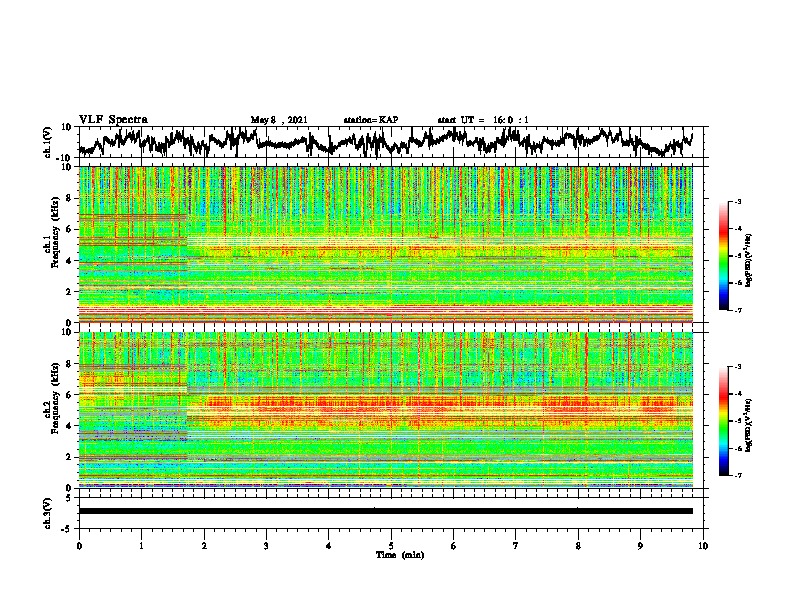Screen dimensions: 792x612
Task: Click the "4" tick on ch.2 frequency axis
Action: pyautogui.click(x=70, y=426)
